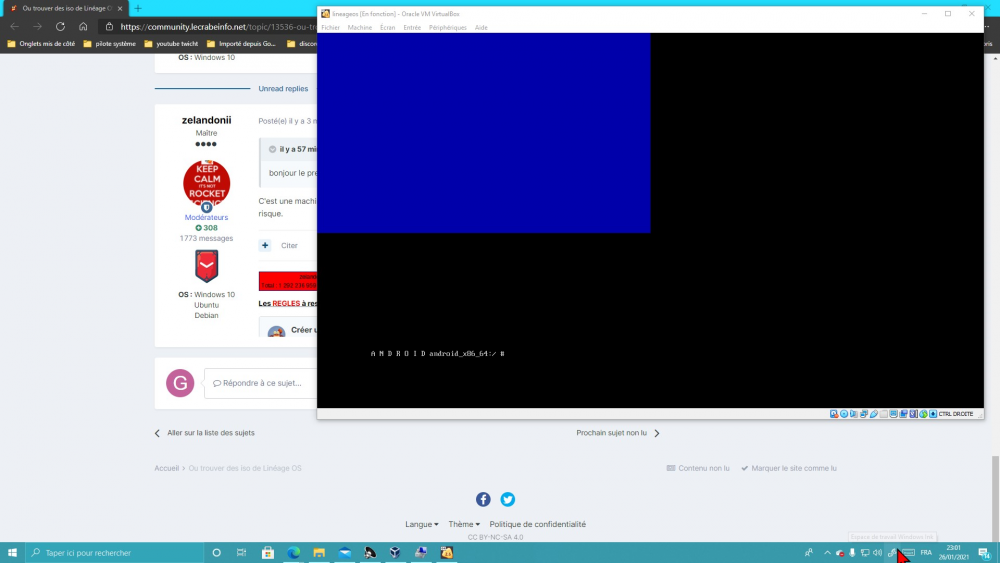Click the network adapter icon in VM status bar
Image resolution: width=1000 pixels, height=563 pixels.
(x=864, y=413)
